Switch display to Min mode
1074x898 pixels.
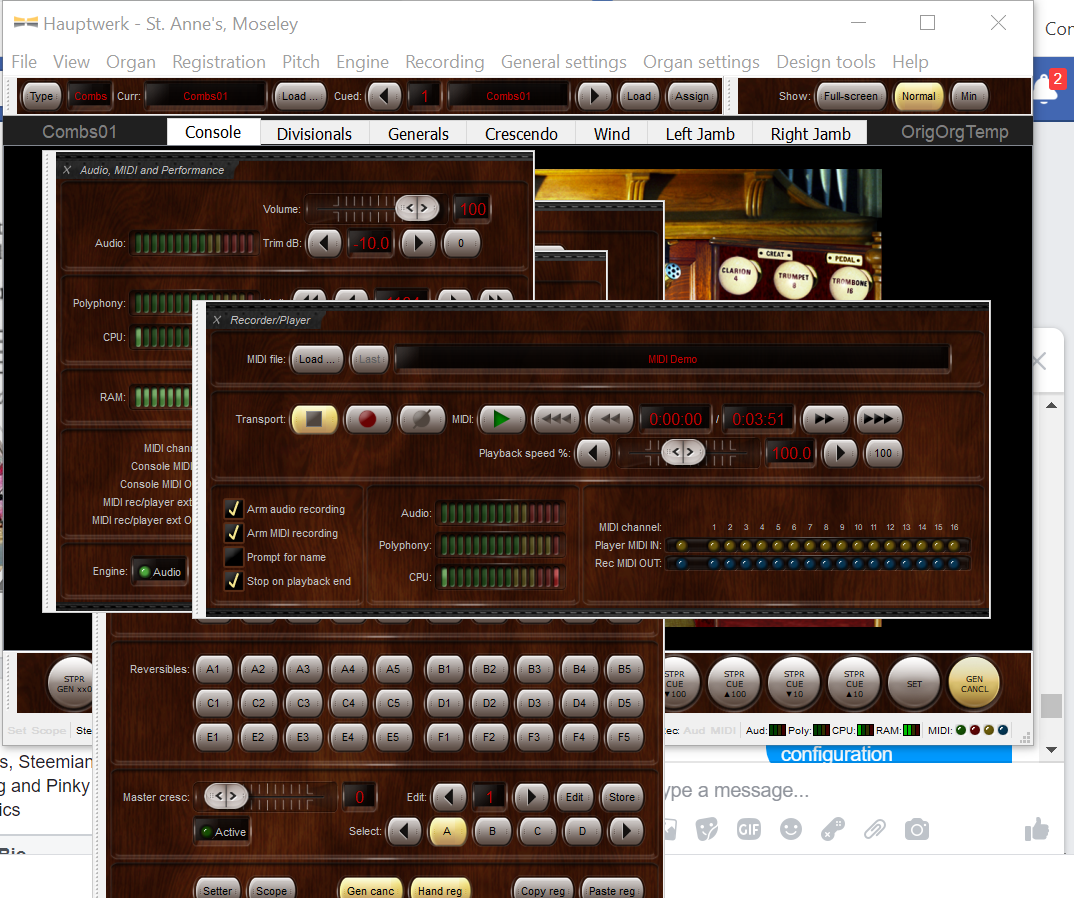click(x=969, y=96)
